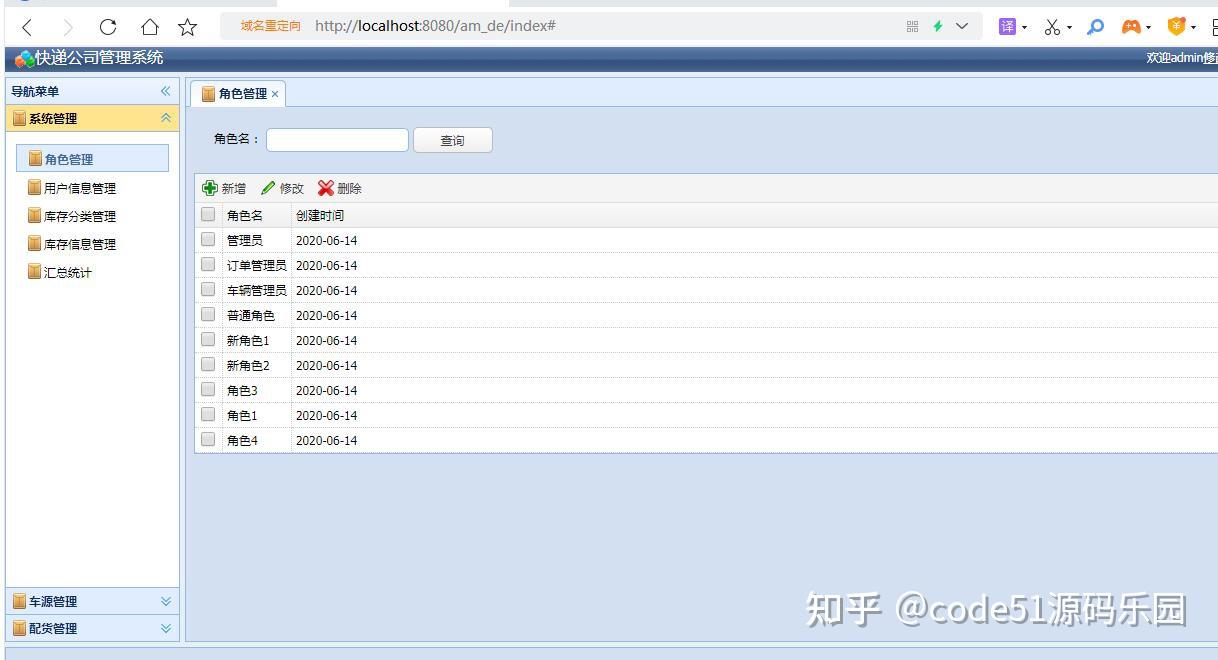The width and height of the screenshot is (1218, 660).
Task: Click the browser refresh icon
Action: pyautogui.click(x=107, y=26)
